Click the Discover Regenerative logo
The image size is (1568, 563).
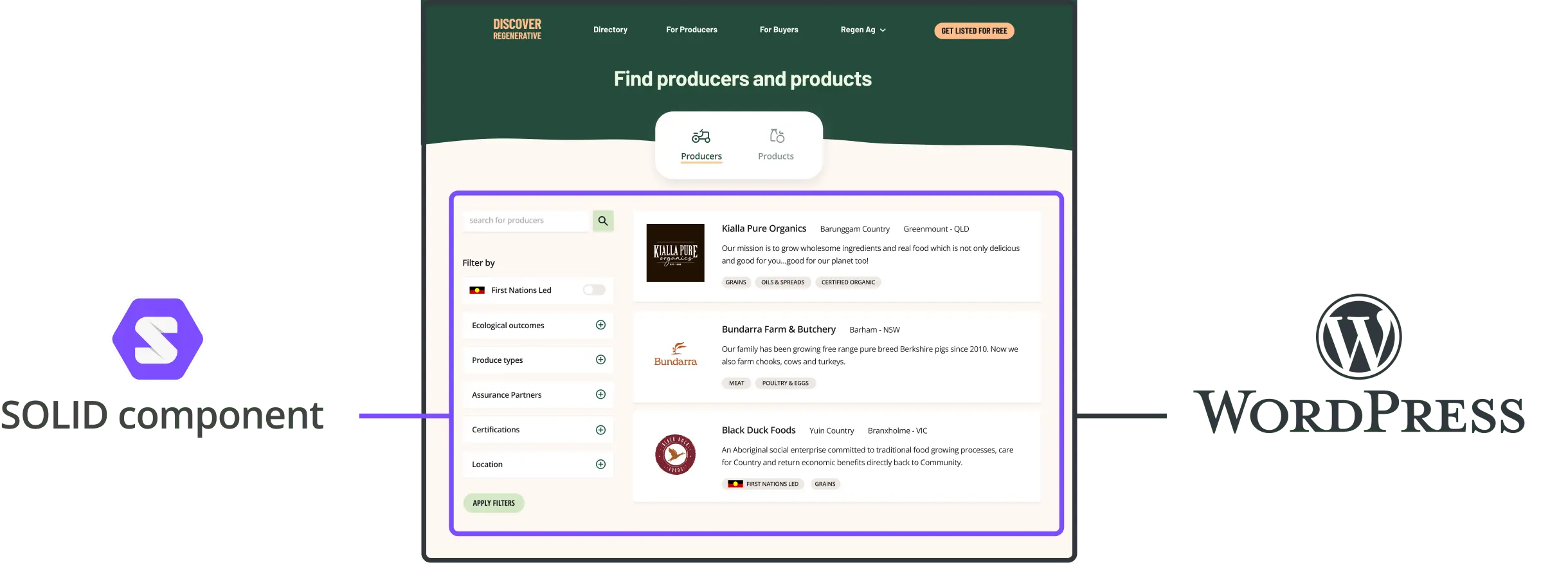pyautogui.click(x=517, y=29)
